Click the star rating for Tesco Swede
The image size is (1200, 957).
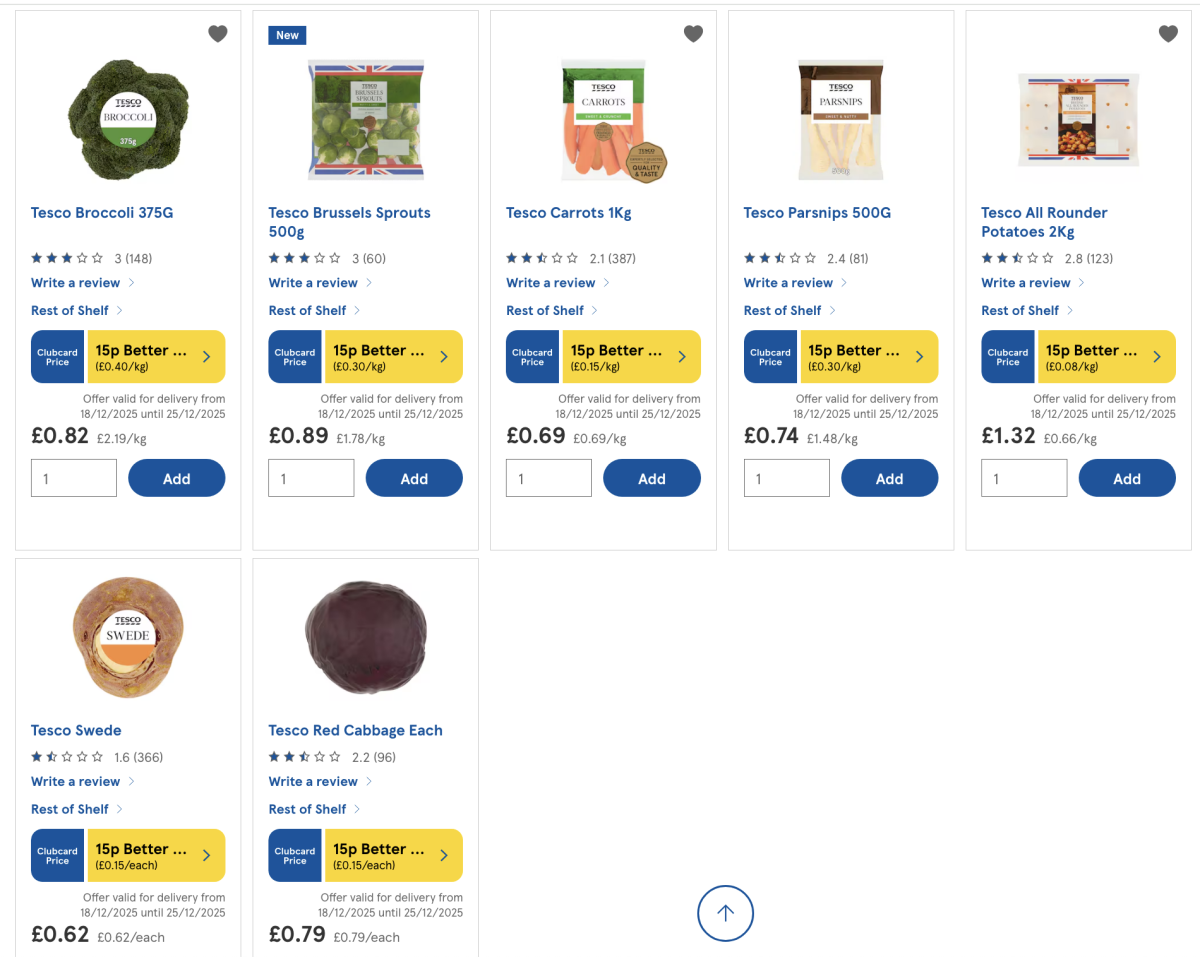tap(64, 756)
